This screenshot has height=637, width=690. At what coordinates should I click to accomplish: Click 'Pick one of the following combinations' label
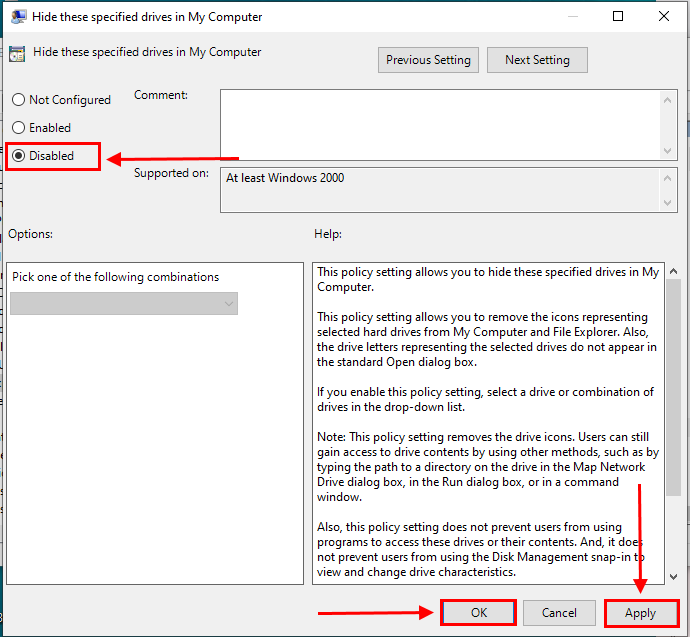coord(115,277)
